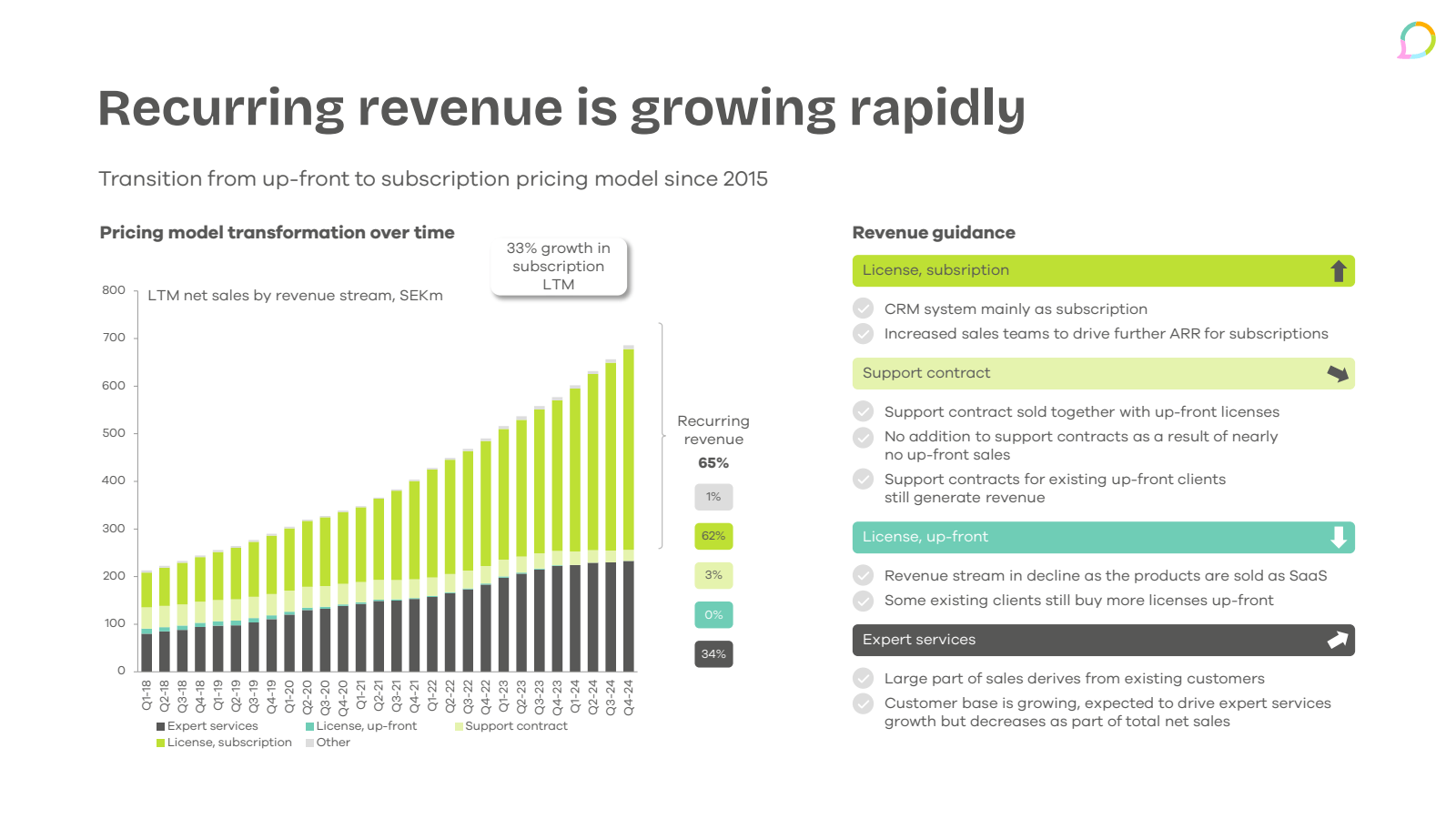This screenshot has height=819, width=1456.
Task: Click Pricing model transformation over time heading
Action: pos(277,232)
